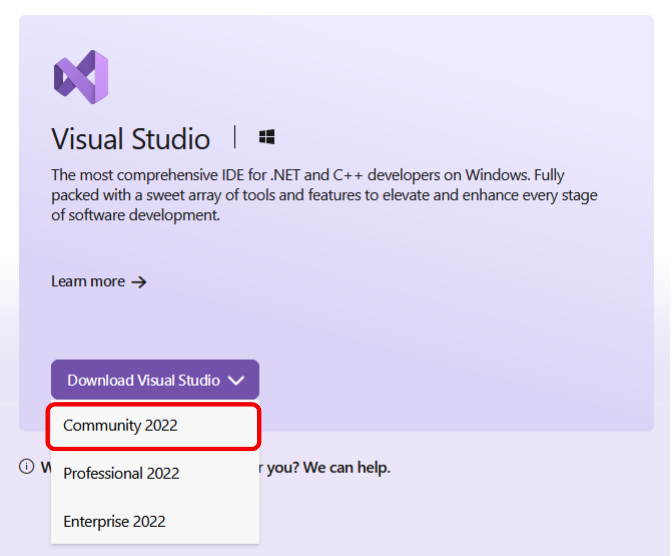Viewport: 672px width, 556px height.
Task: Click the vertical divider beside the title
Action: click(235, 137)
